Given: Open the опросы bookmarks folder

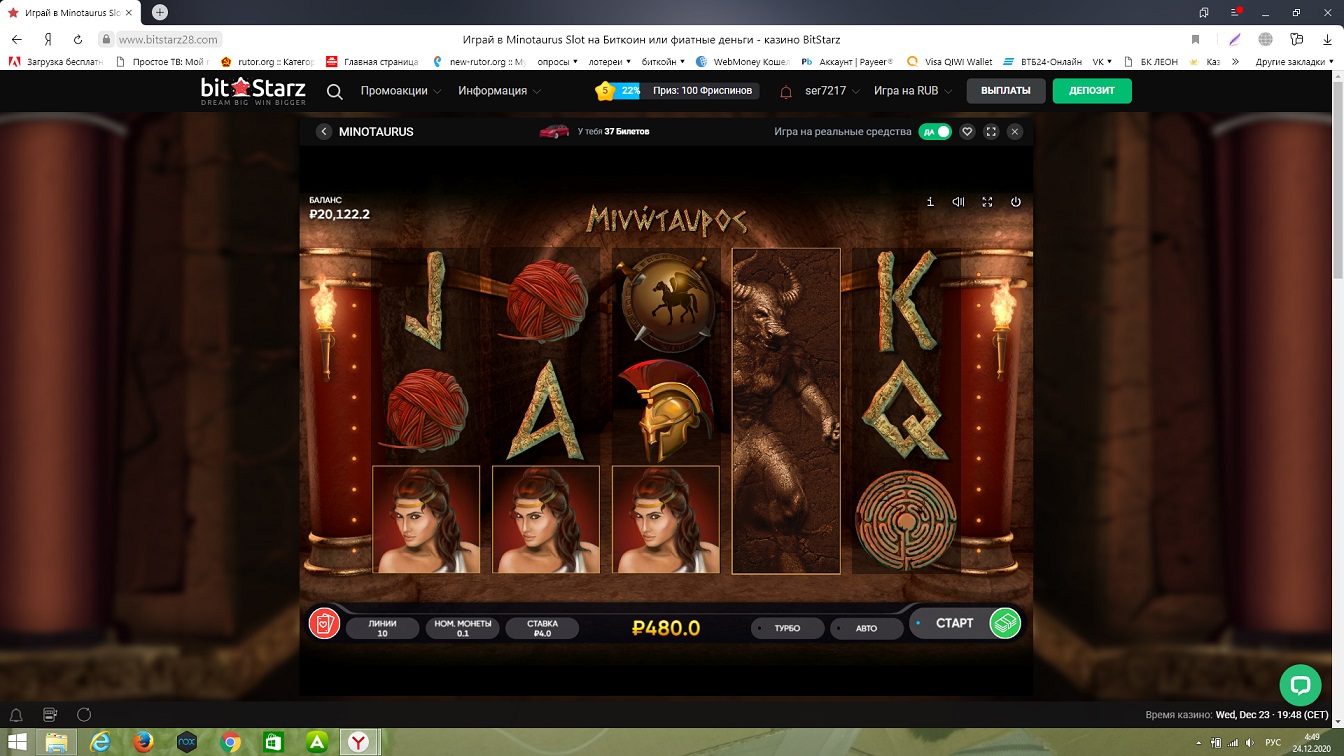Looking at the screenshot, I should (x=558, y=61).
